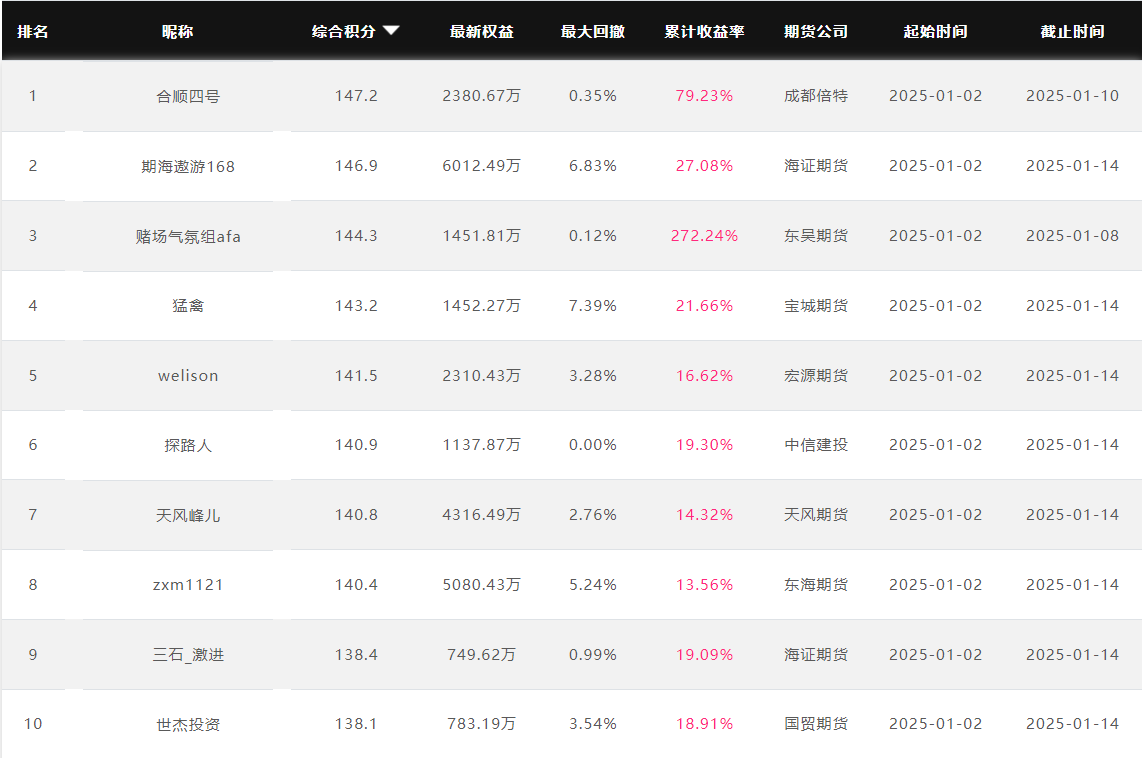Click the 昵称 column header
Viewport: 1142px width, 758px height.
178,31
